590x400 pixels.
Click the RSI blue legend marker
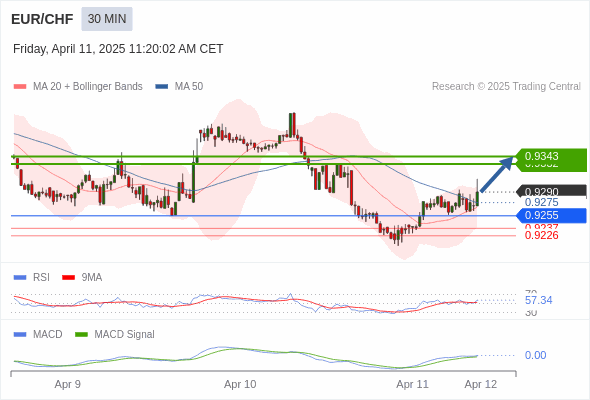click(x=20, y=278)
